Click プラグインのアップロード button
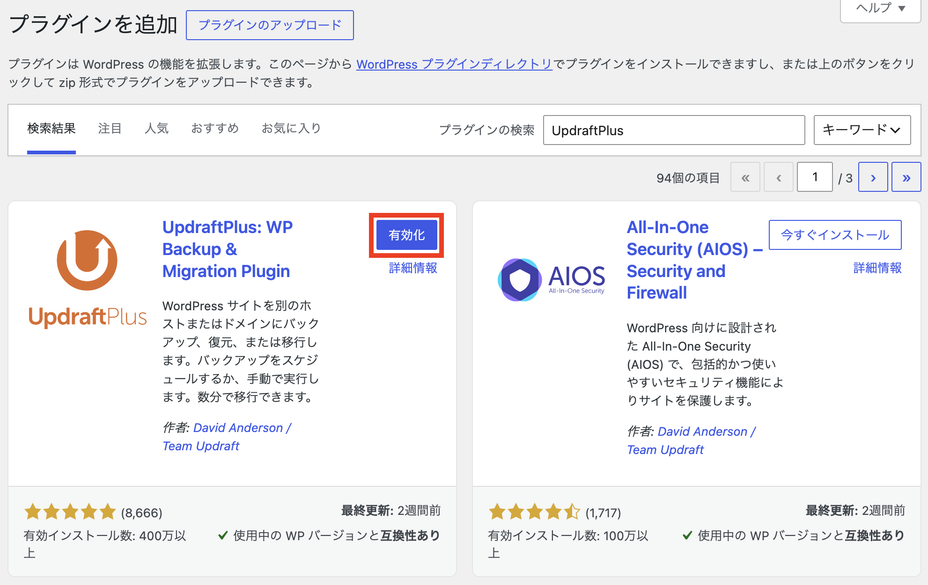This screenshot has height=585, width=928. (270, 25)
